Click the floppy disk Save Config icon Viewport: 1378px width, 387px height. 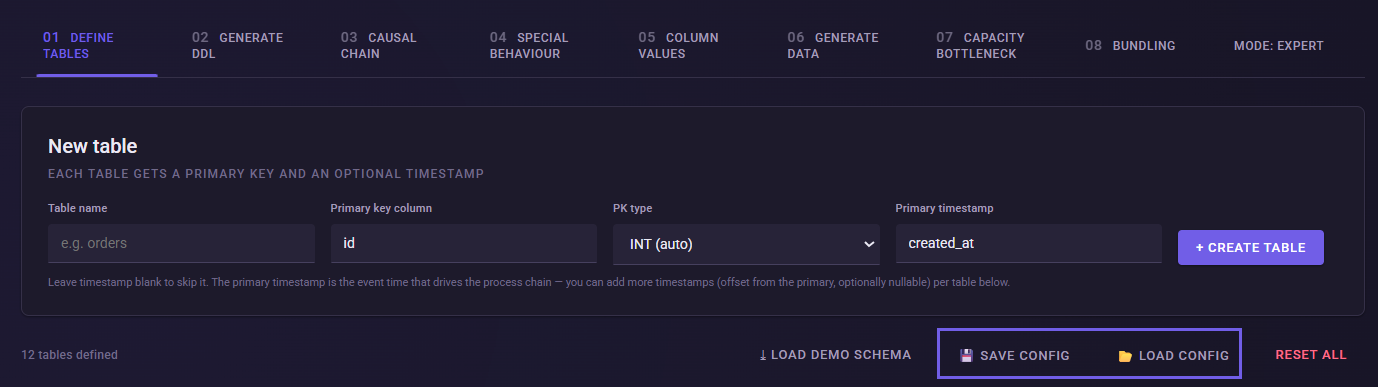coord(966,355)
